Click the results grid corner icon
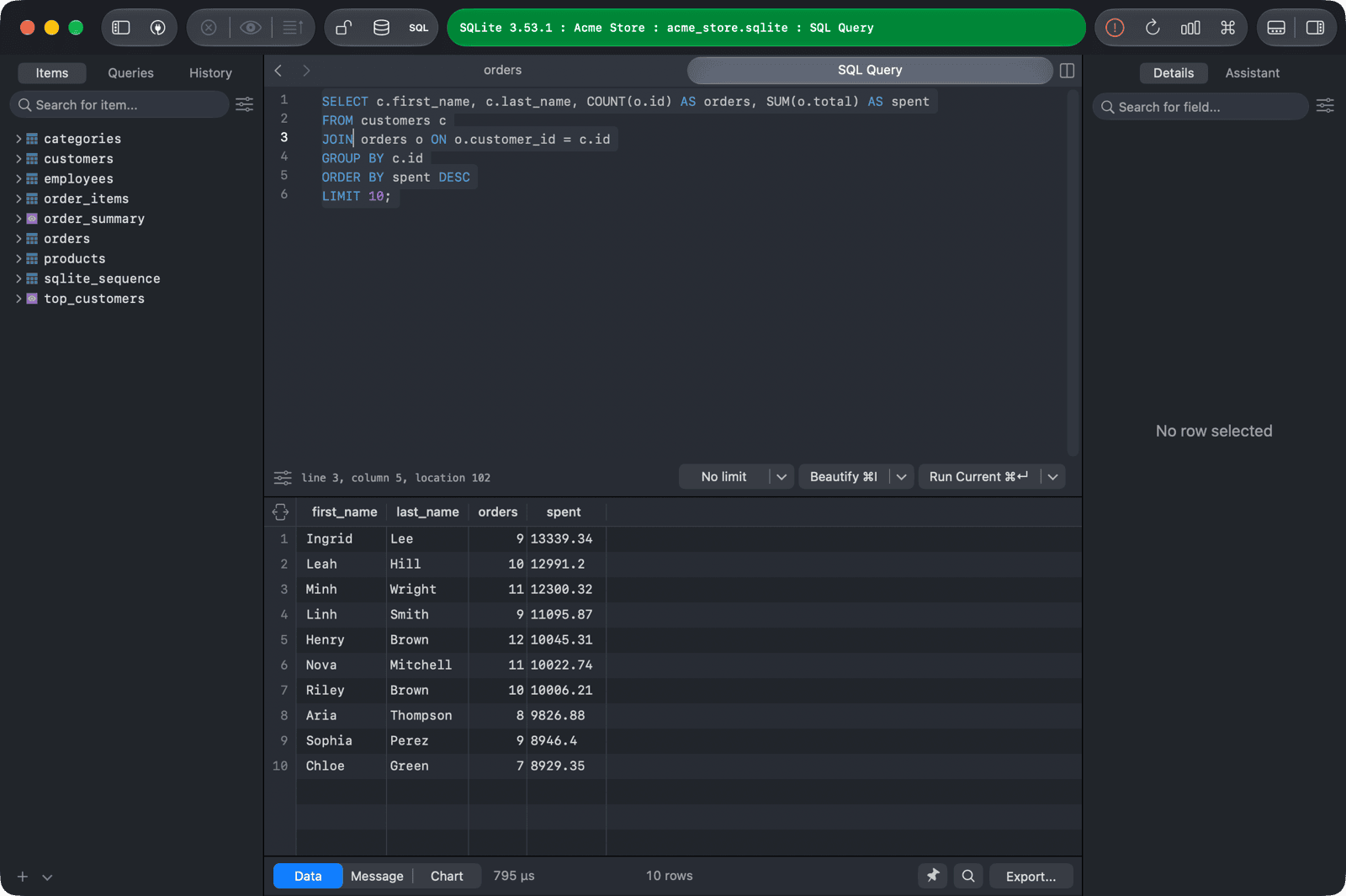Image resolution: width=1346 pixels, height=896 pixels. (280, 512)
